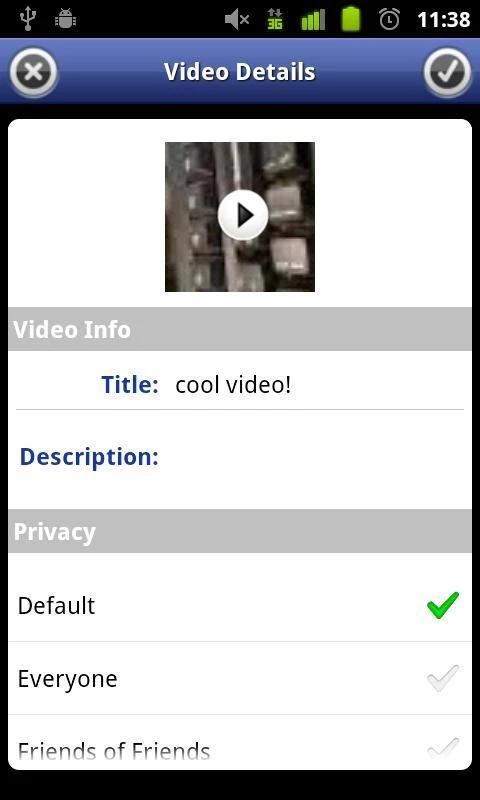Viewport: 480px width, 800px height.
Task: Tap the alarm clock status icon
Action: point(390,19)
